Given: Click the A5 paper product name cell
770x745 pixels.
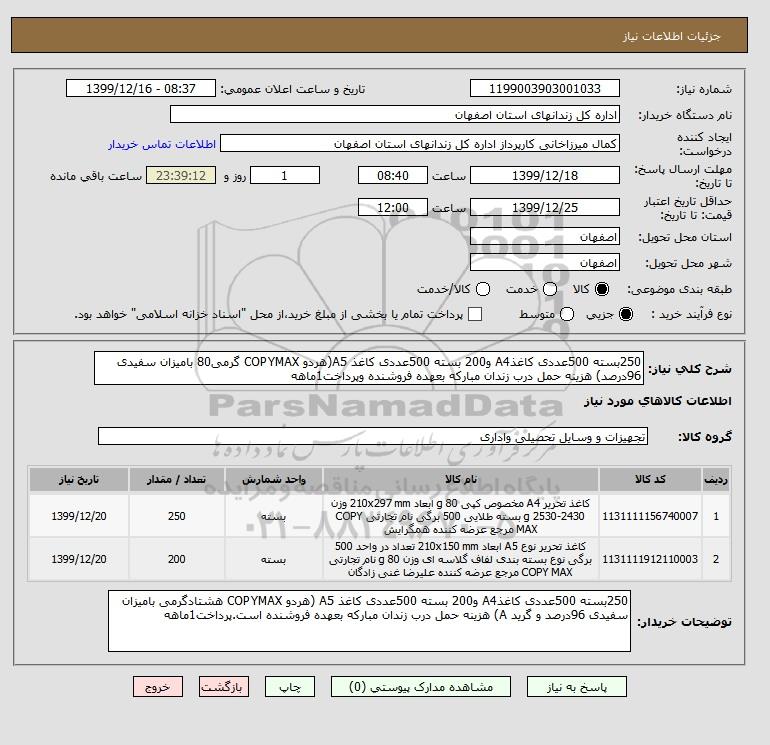Looking at the screenshot, I should 461,559.
